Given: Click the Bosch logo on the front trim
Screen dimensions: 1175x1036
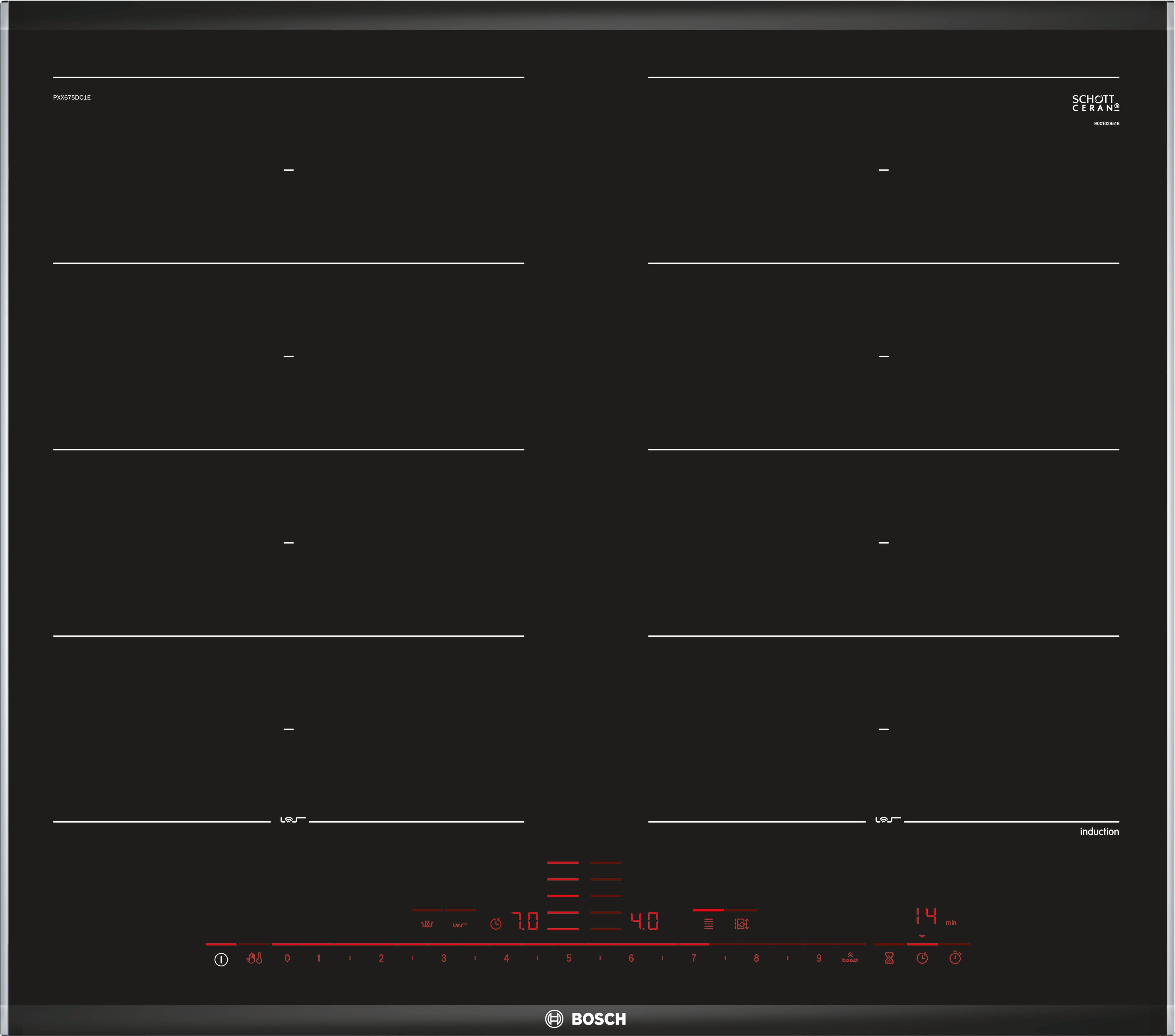Looking at the screenshot, I should click(585, 1019).
